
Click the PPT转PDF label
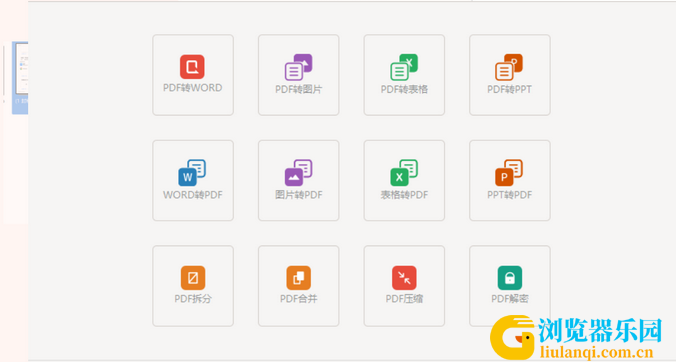click(510, 195)
